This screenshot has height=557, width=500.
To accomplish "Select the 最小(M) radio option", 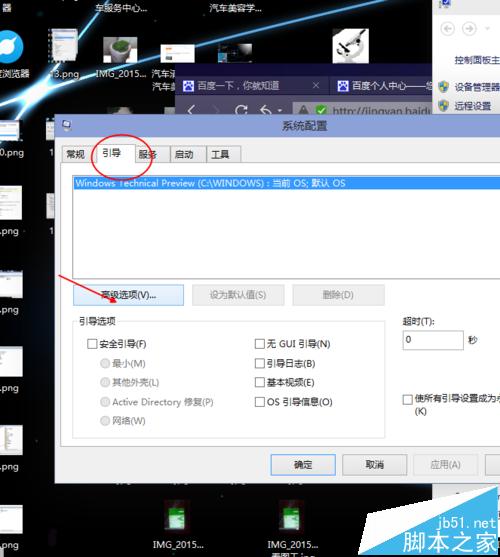I will tap(105, 363).
